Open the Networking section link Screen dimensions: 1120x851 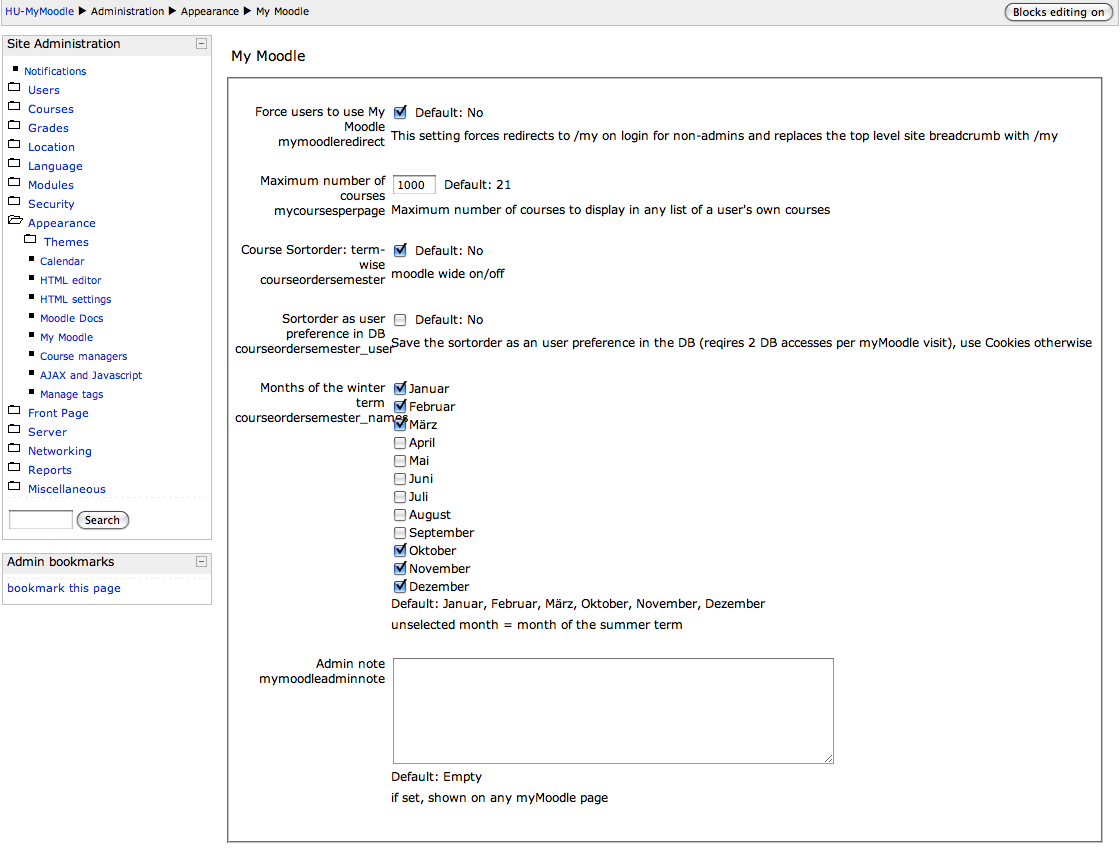(60, 452)
